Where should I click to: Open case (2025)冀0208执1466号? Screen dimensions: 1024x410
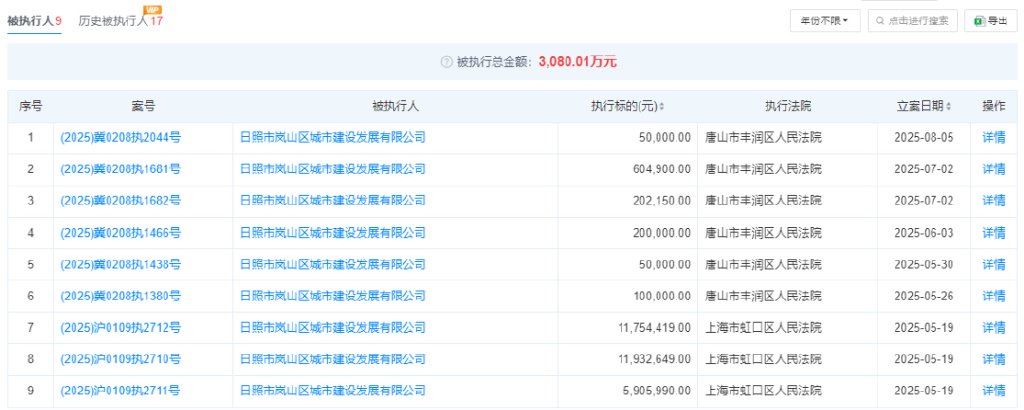click(x=120, y=232)
